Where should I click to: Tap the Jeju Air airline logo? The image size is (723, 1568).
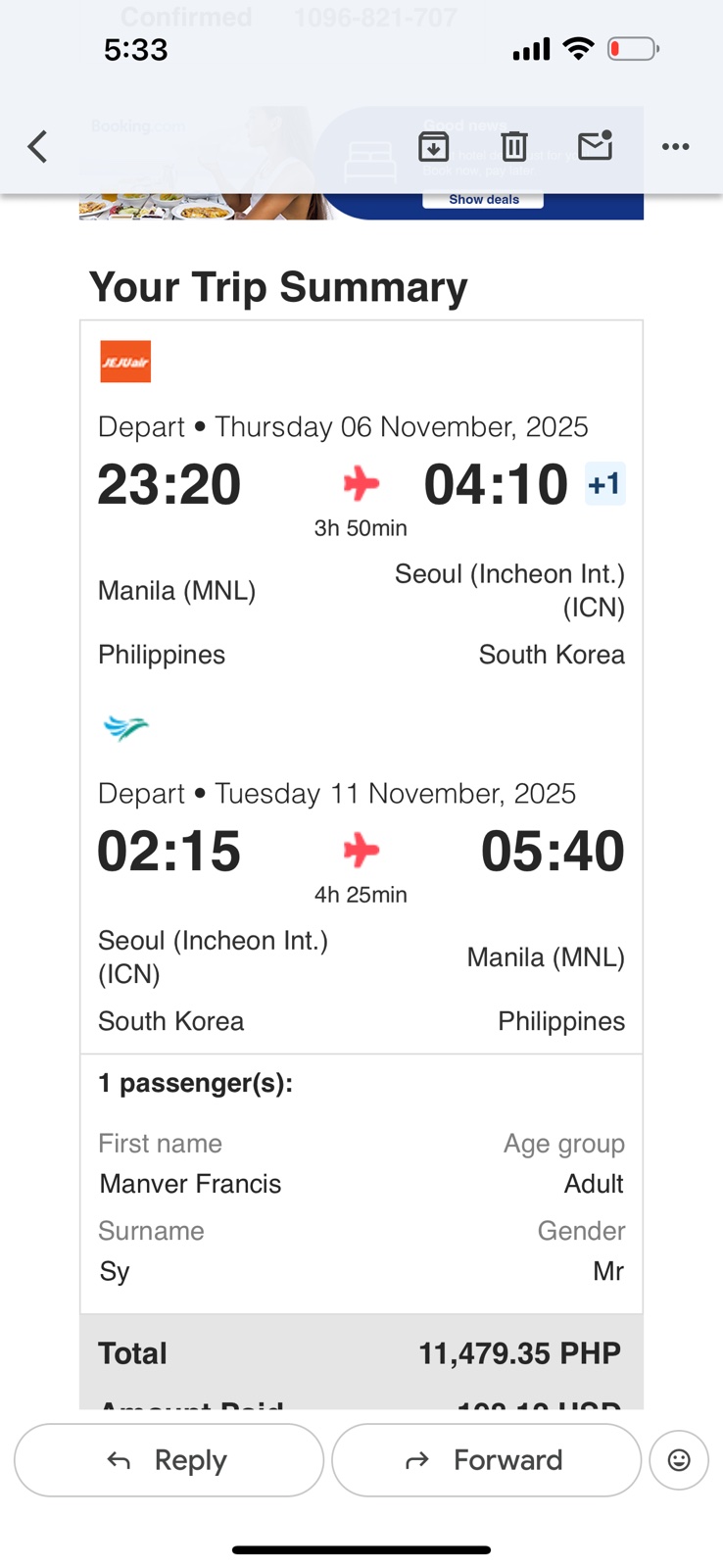(x=125, y=362)
